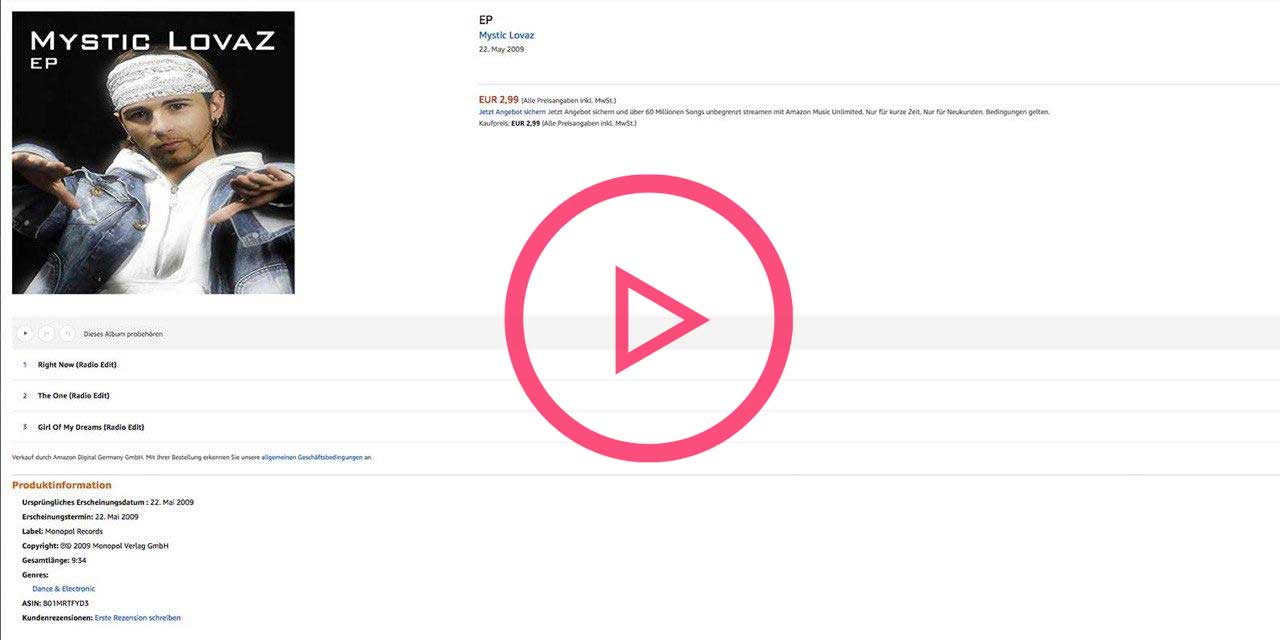Select track 'The One (Radio Edit)'

[73, 396]
